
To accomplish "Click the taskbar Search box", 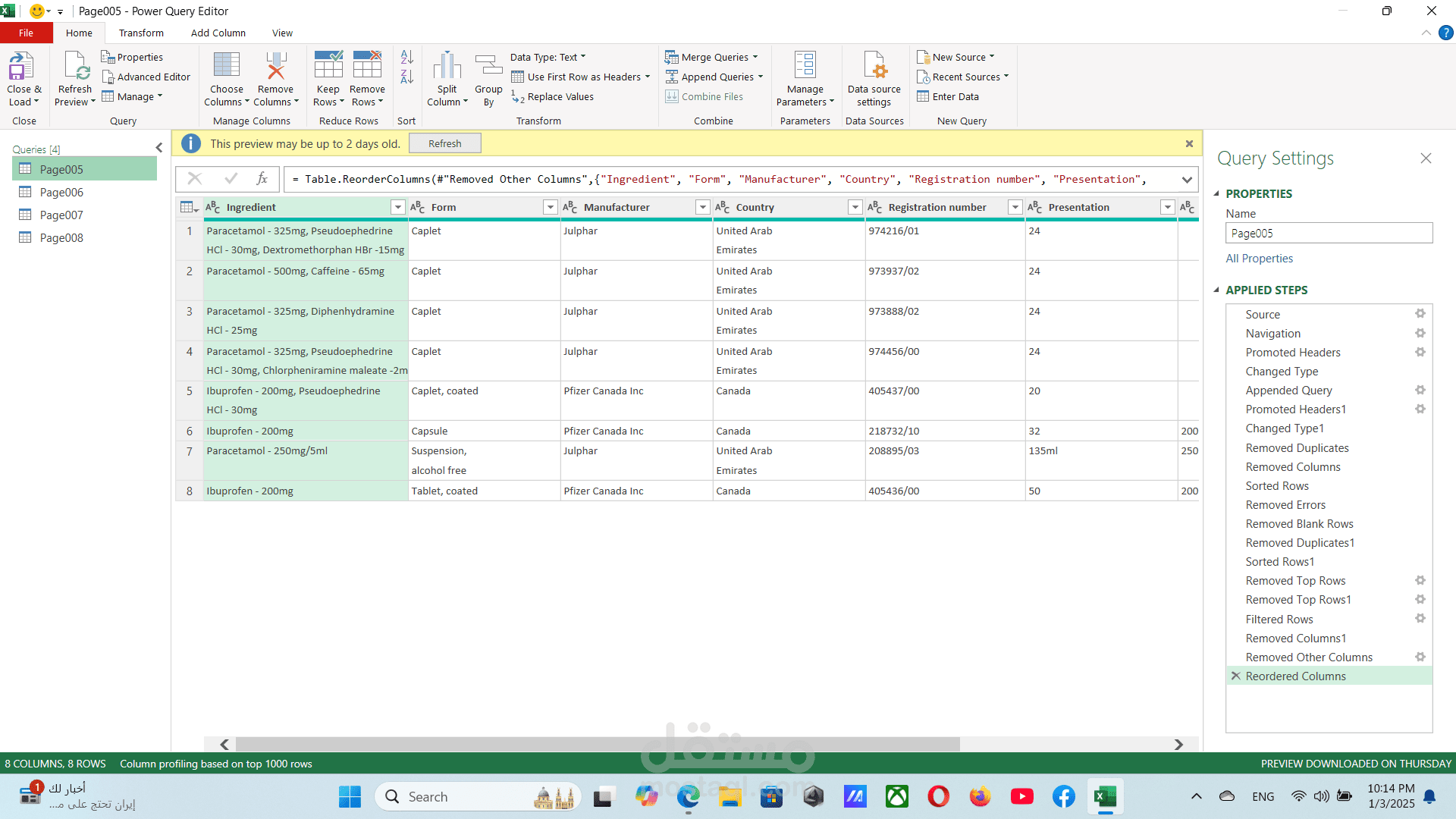I will pos(478,796).
